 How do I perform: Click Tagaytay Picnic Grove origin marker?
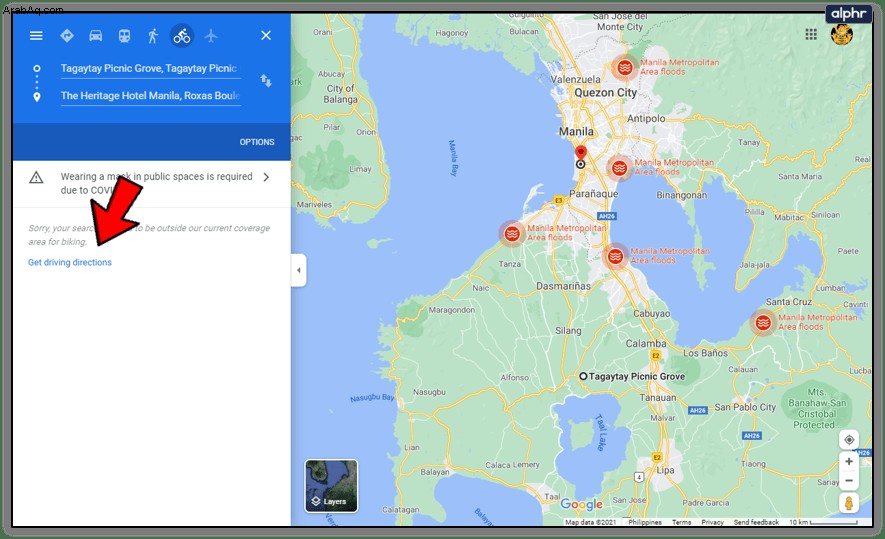click(584, 376)
